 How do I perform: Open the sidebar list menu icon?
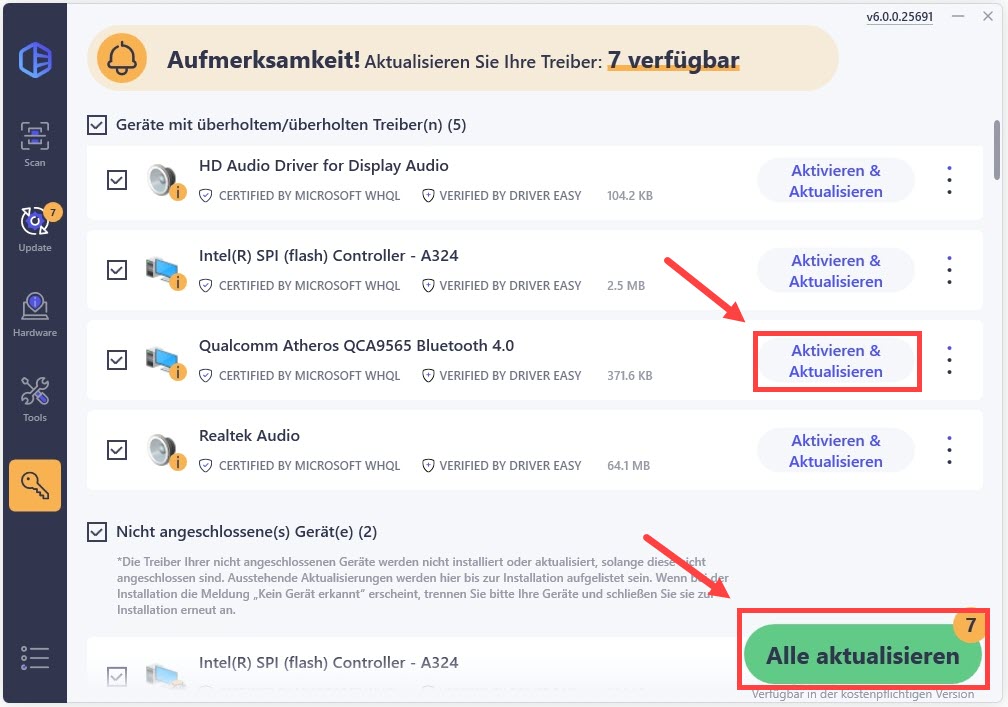pyautogui.click(x=35, y=658)
